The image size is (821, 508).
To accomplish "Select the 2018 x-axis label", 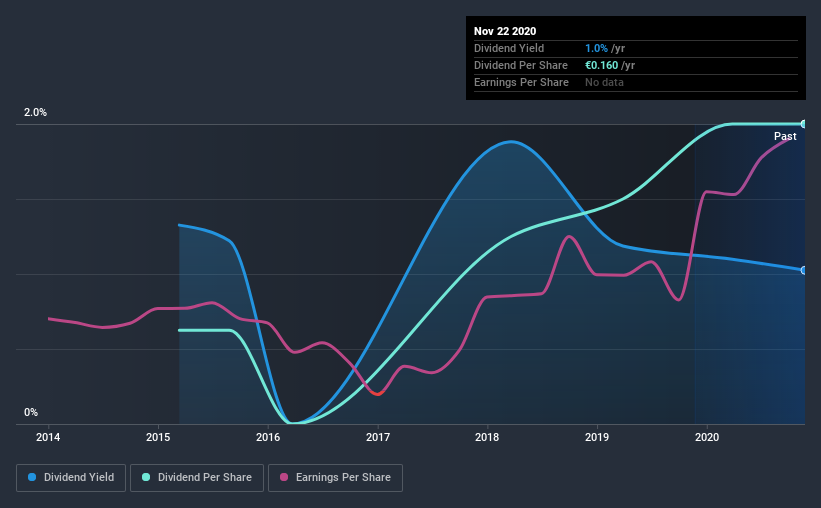I will (x=487, y=437).
